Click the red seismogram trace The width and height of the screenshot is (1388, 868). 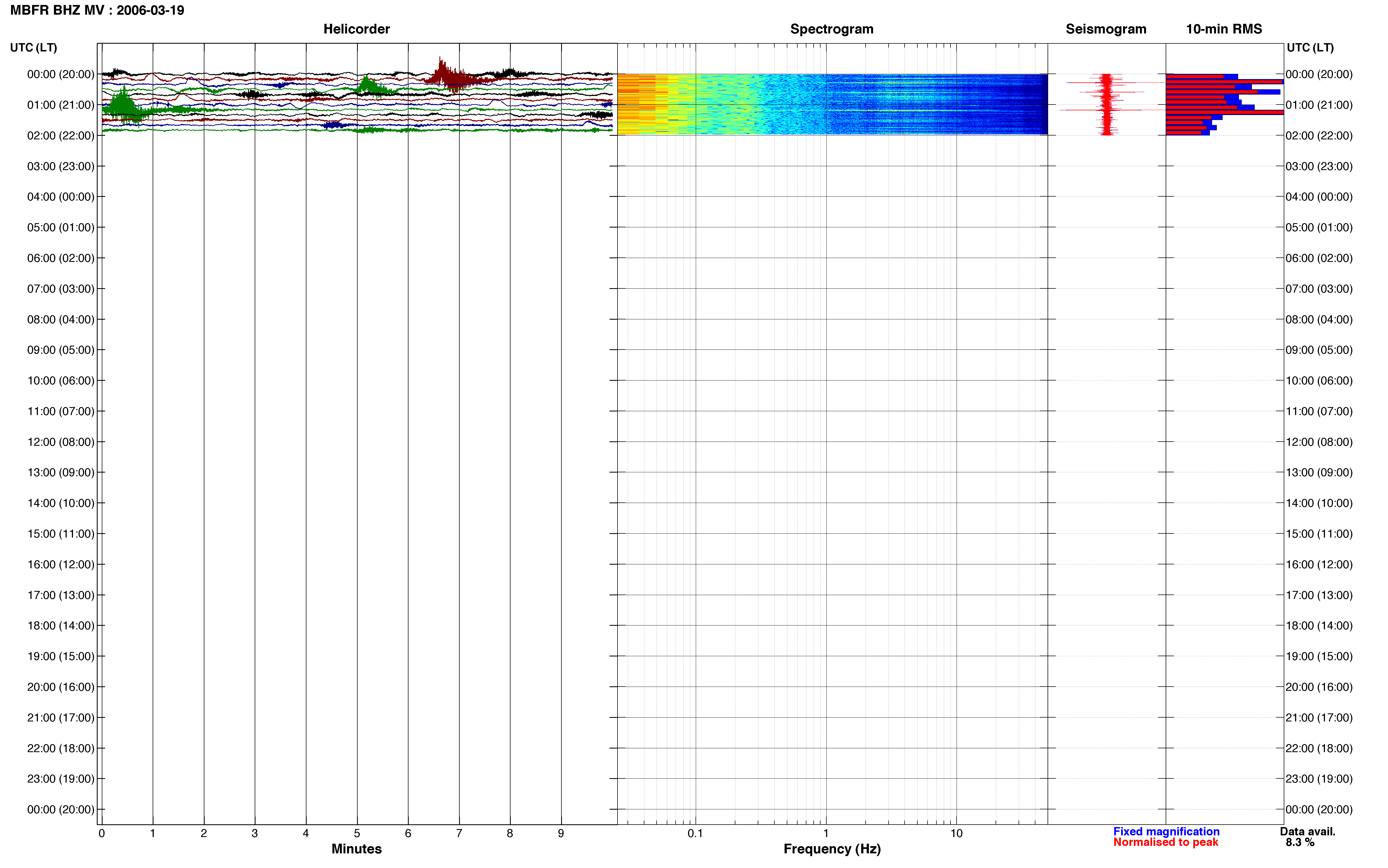point(1107,104)
